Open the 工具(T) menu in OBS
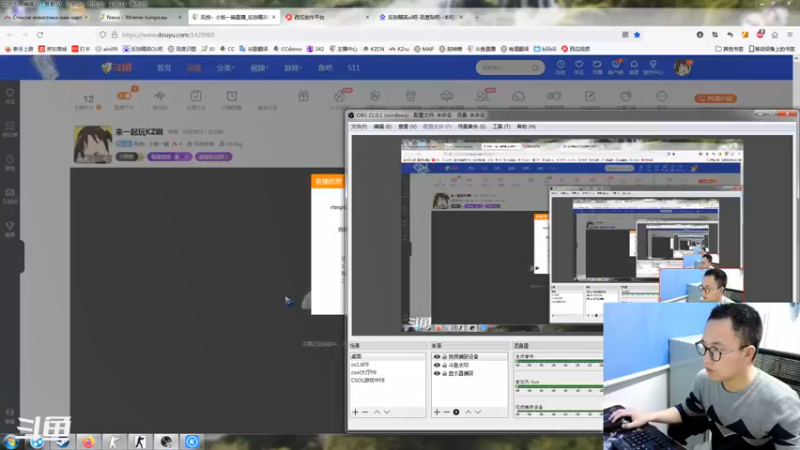Viewport: 800px width, 450px height. [501, 127]
